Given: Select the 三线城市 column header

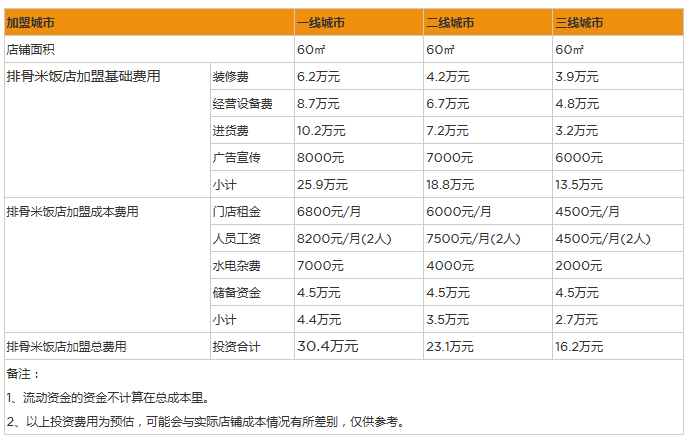Looking at the screenshot, I should pyautogui.click(x=580, y=22).
